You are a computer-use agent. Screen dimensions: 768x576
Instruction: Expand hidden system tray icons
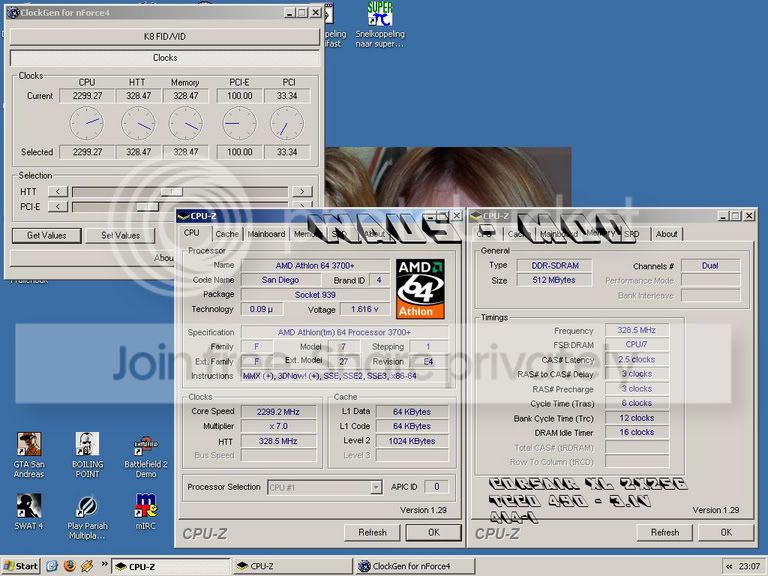coord(729,566)
